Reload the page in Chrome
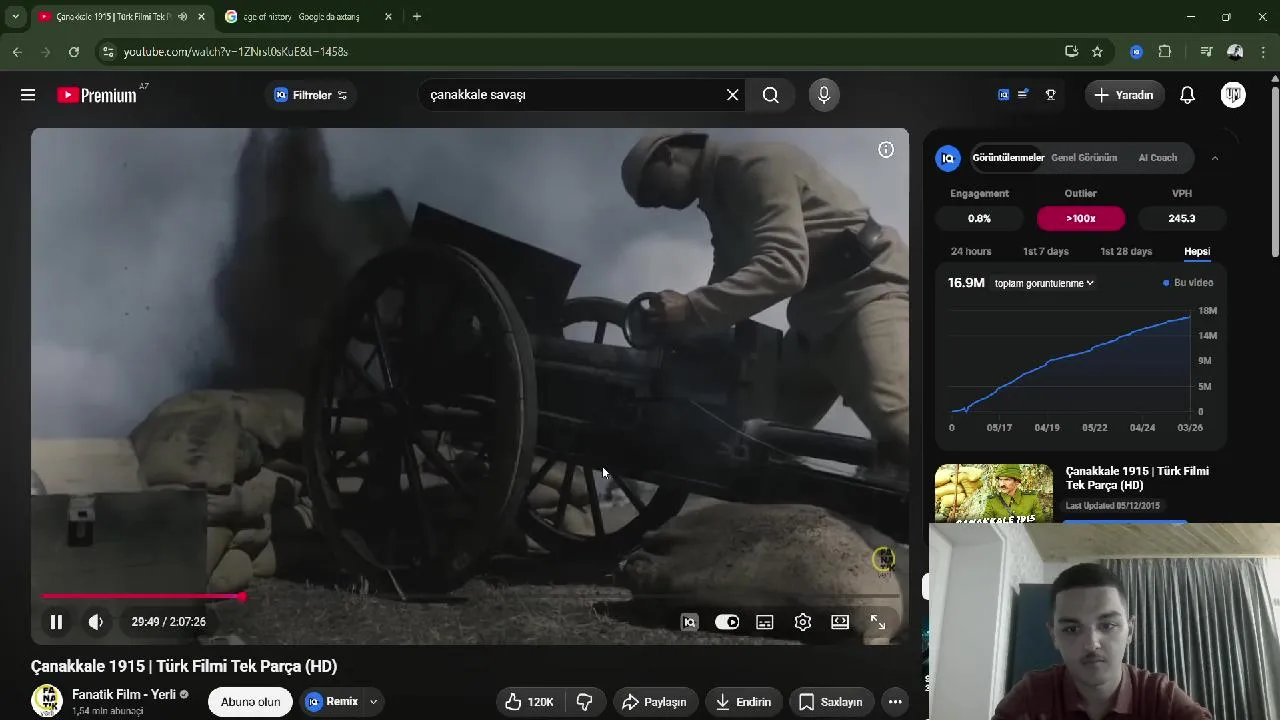The image size is (1280, 720). click(x=74, y=51)
